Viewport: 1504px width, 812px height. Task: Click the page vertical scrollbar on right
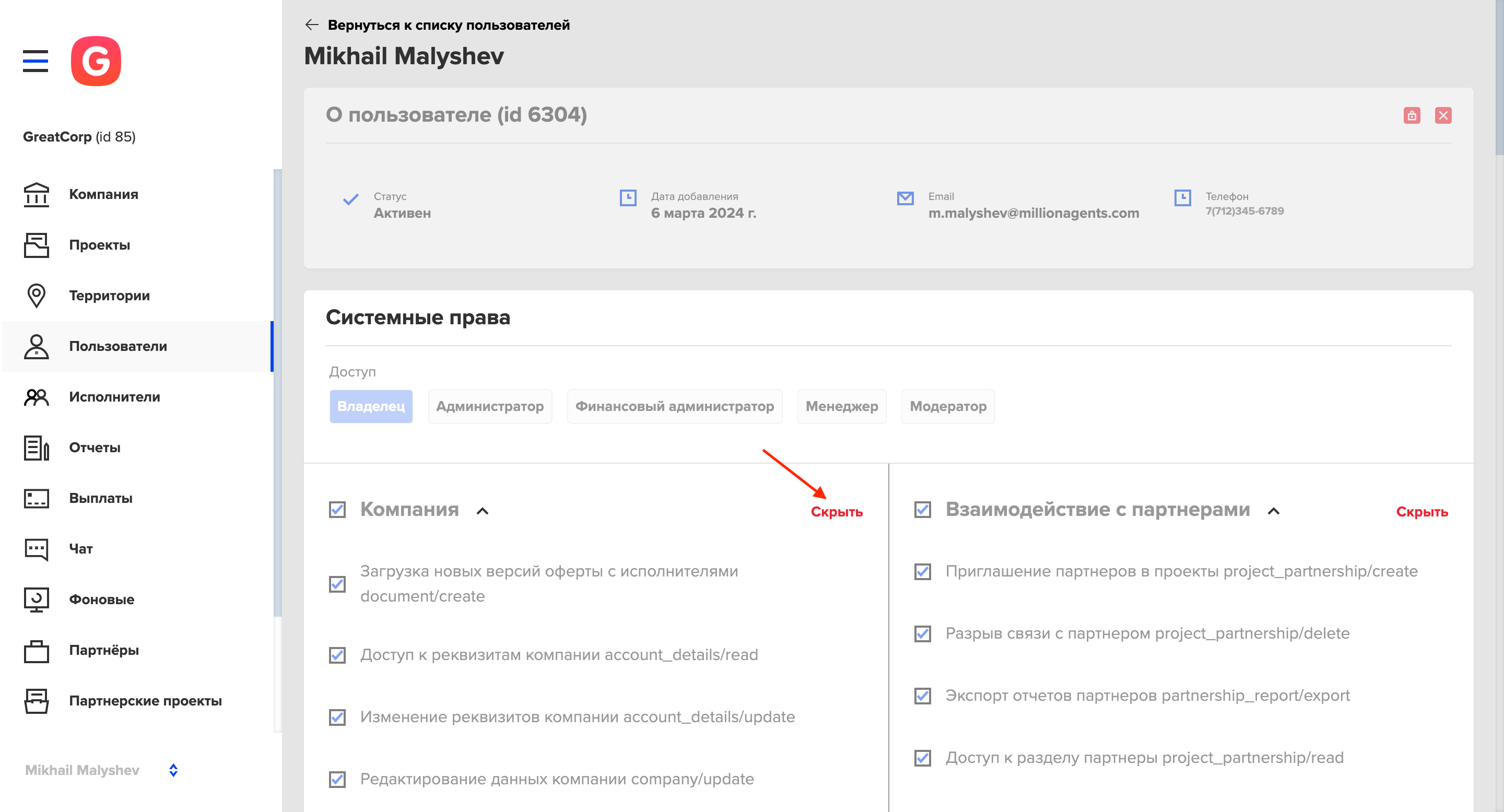[1499, 77]
